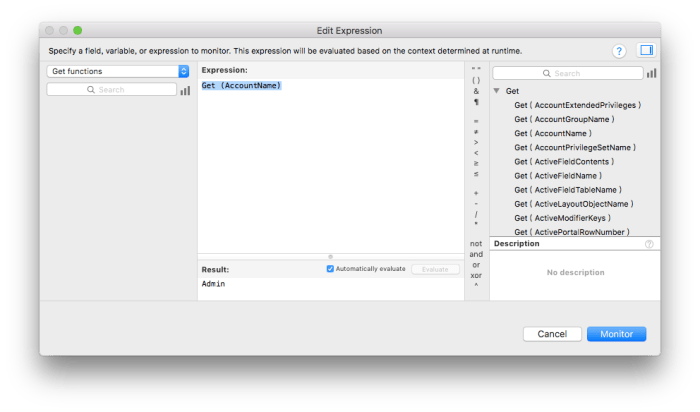Click sort icon beside functions search field
Image resolution: width=700 pixels, height=412 pixels.
[x=652, y=73]
